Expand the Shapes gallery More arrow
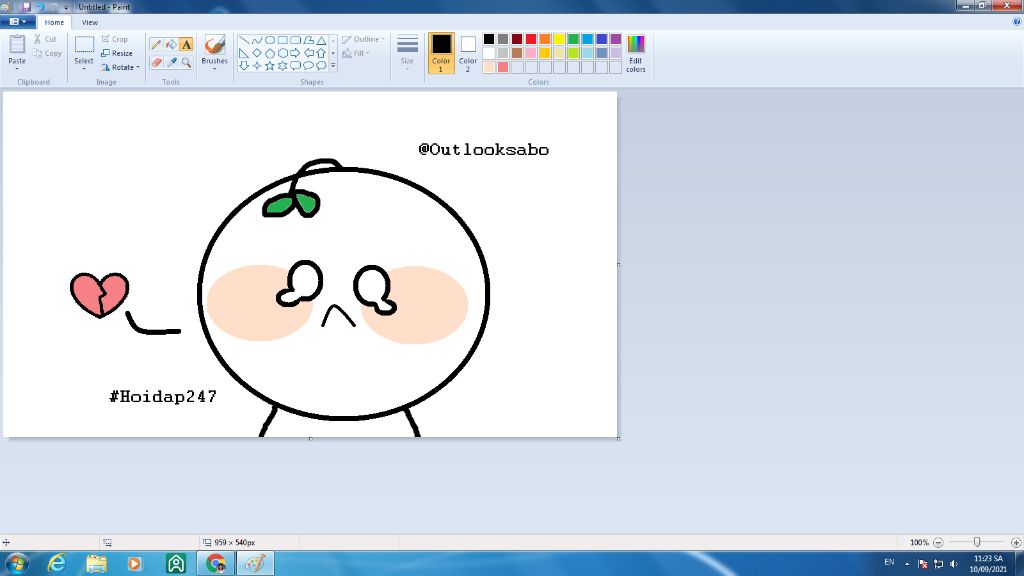The height and width of the screenshot is (576, 1024). [333, 65]
